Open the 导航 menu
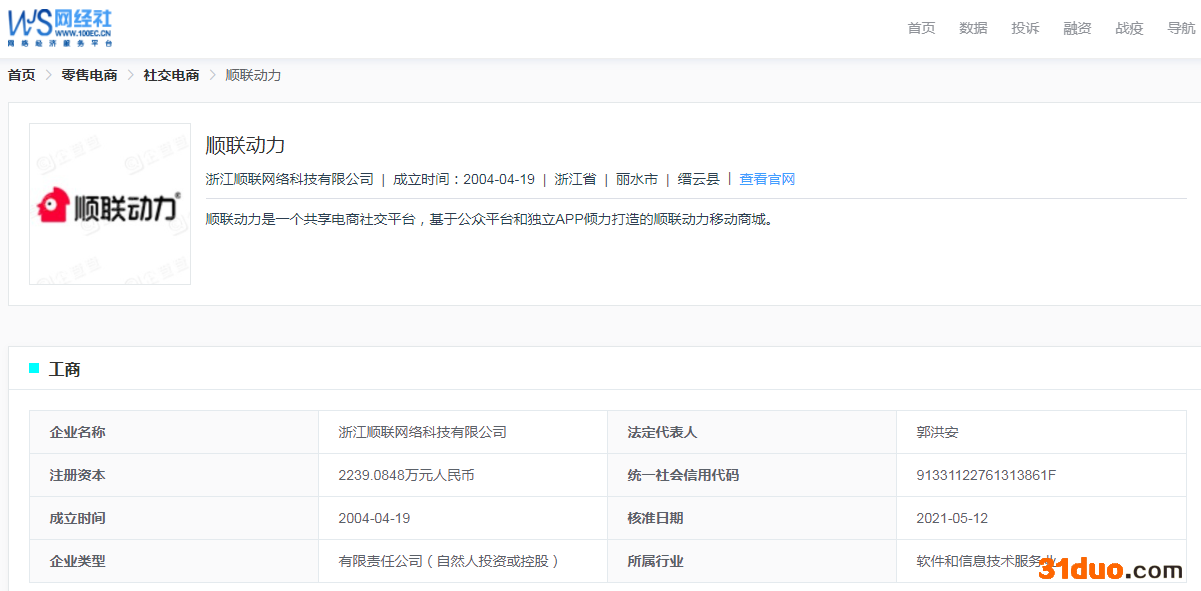The image size is (1201, 591). click(1181, 28)
